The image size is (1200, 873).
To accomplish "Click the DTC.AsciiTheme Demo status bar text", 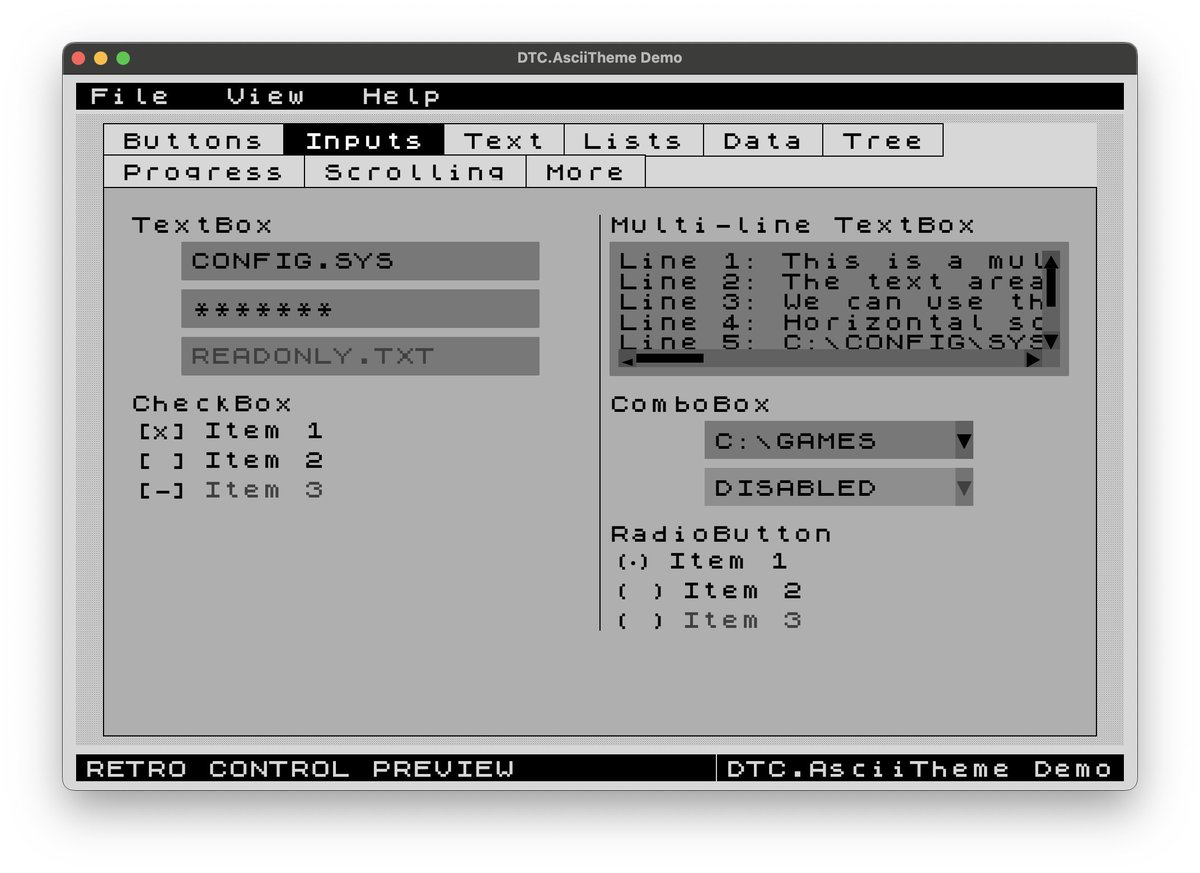I will [919, 769].
